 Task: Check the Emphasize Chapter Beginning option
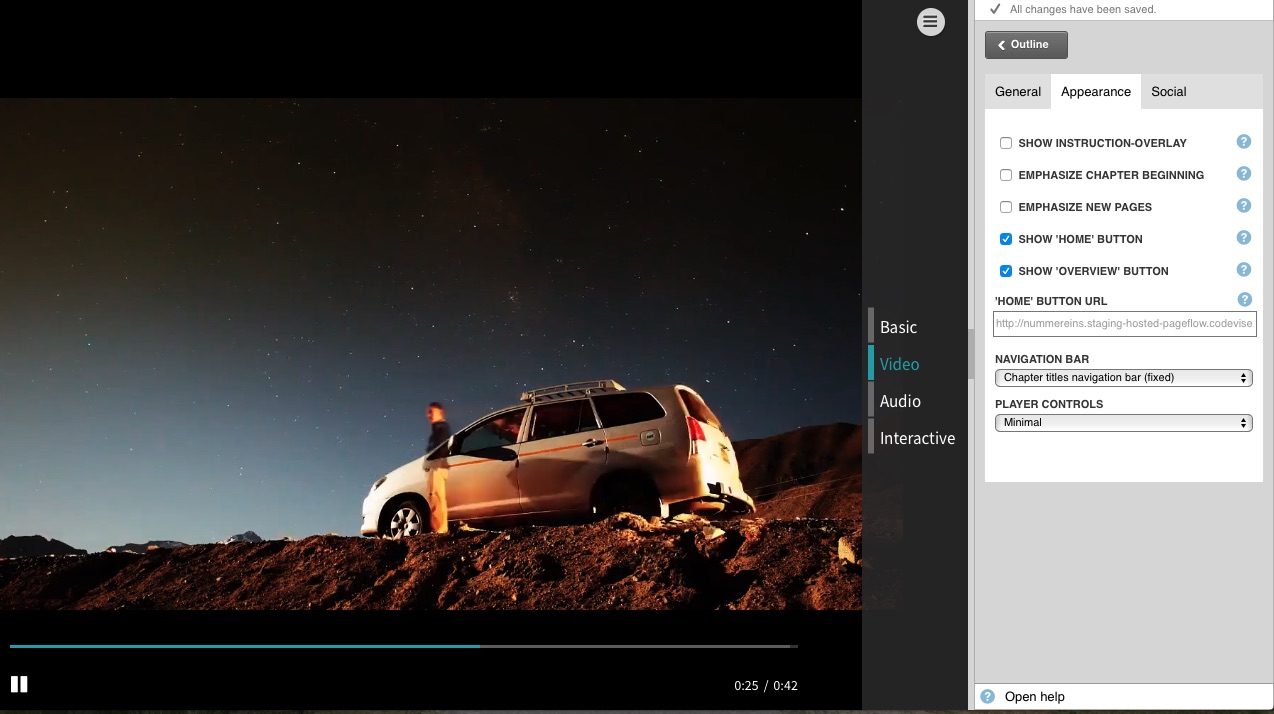click(x=1006, y=175)
